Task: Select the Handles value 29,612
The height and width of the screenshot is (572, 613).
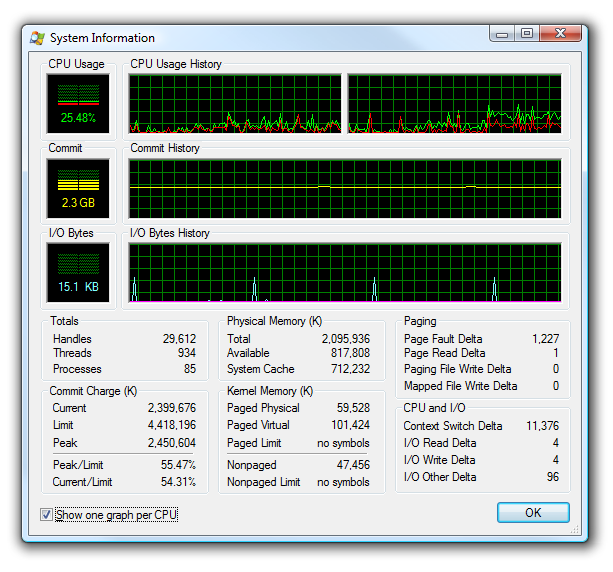Action: [x=179, y=339]
